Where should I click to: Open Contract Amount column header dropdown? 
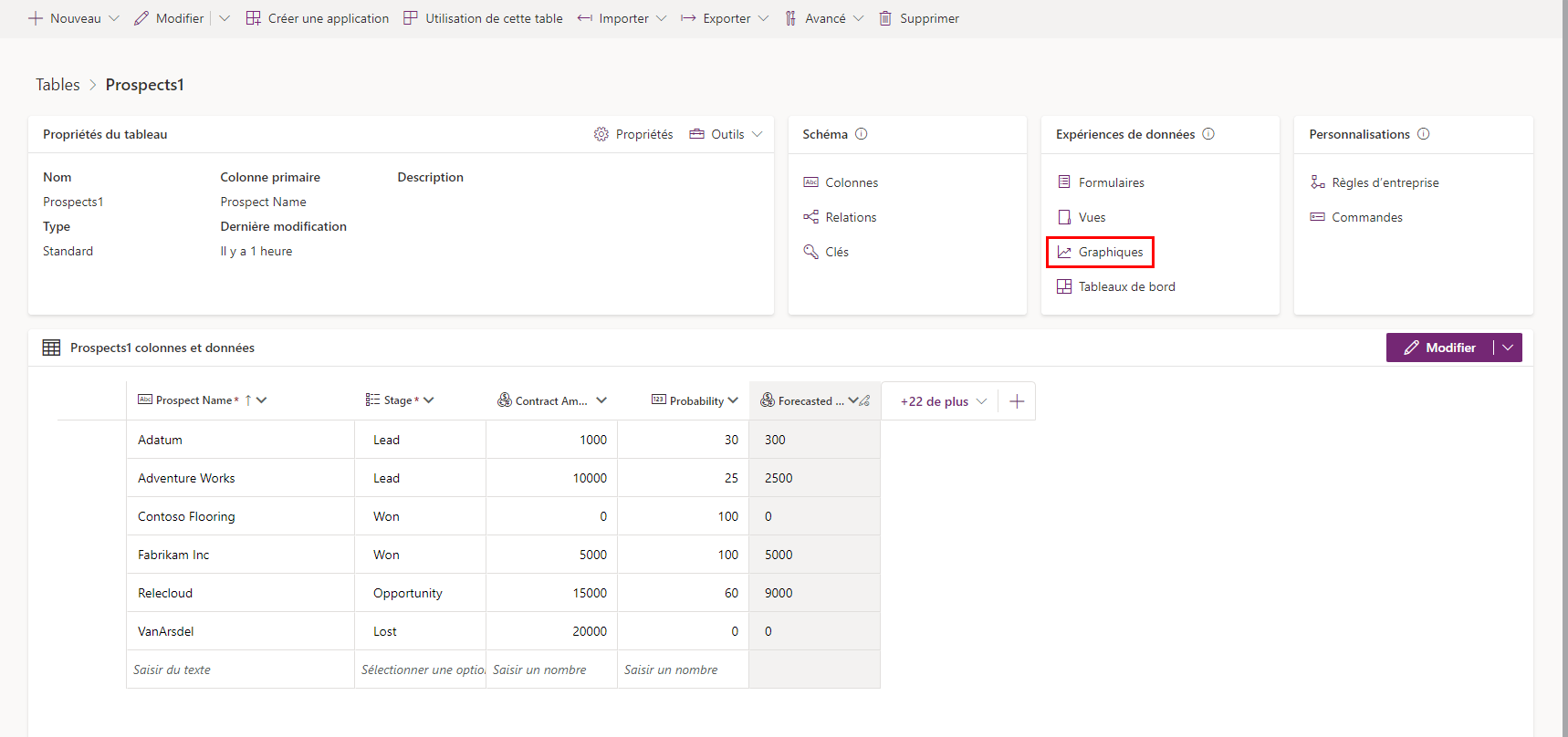[x=601, y=400]
